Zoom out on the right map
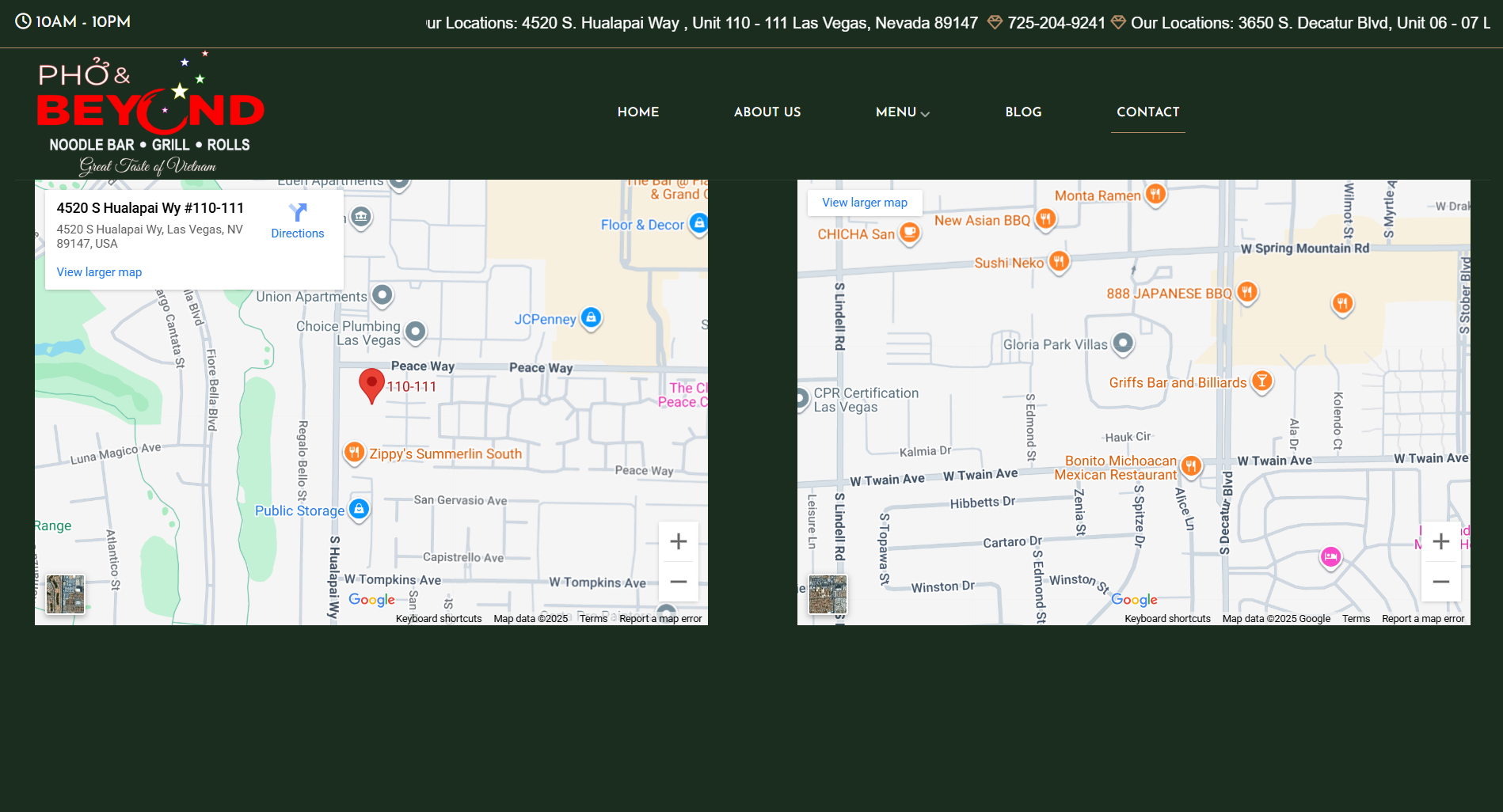This screenshot has width=1503, height=812. coord(1440,582)
